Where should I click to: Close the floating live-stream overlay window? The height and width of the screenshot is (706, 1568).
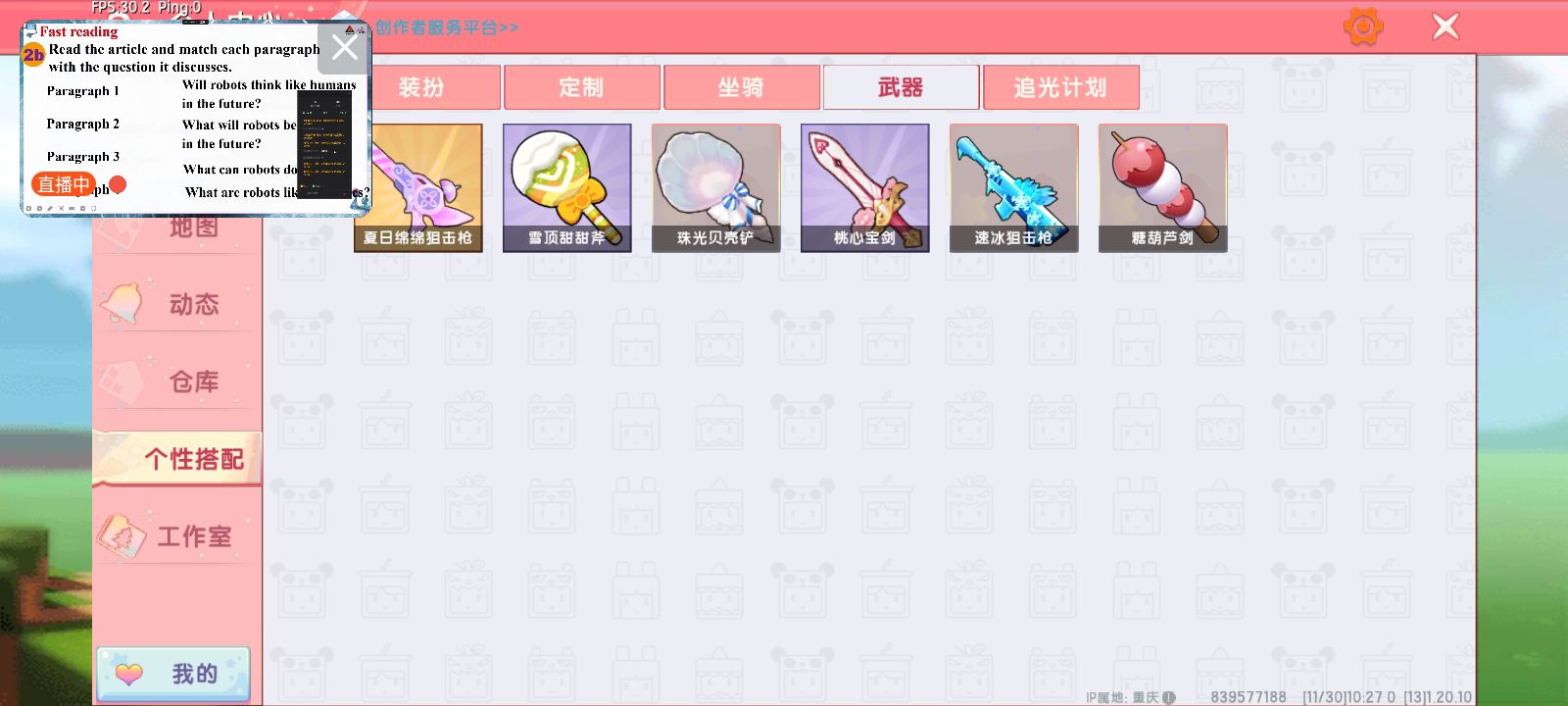click(x=344, y=47)
